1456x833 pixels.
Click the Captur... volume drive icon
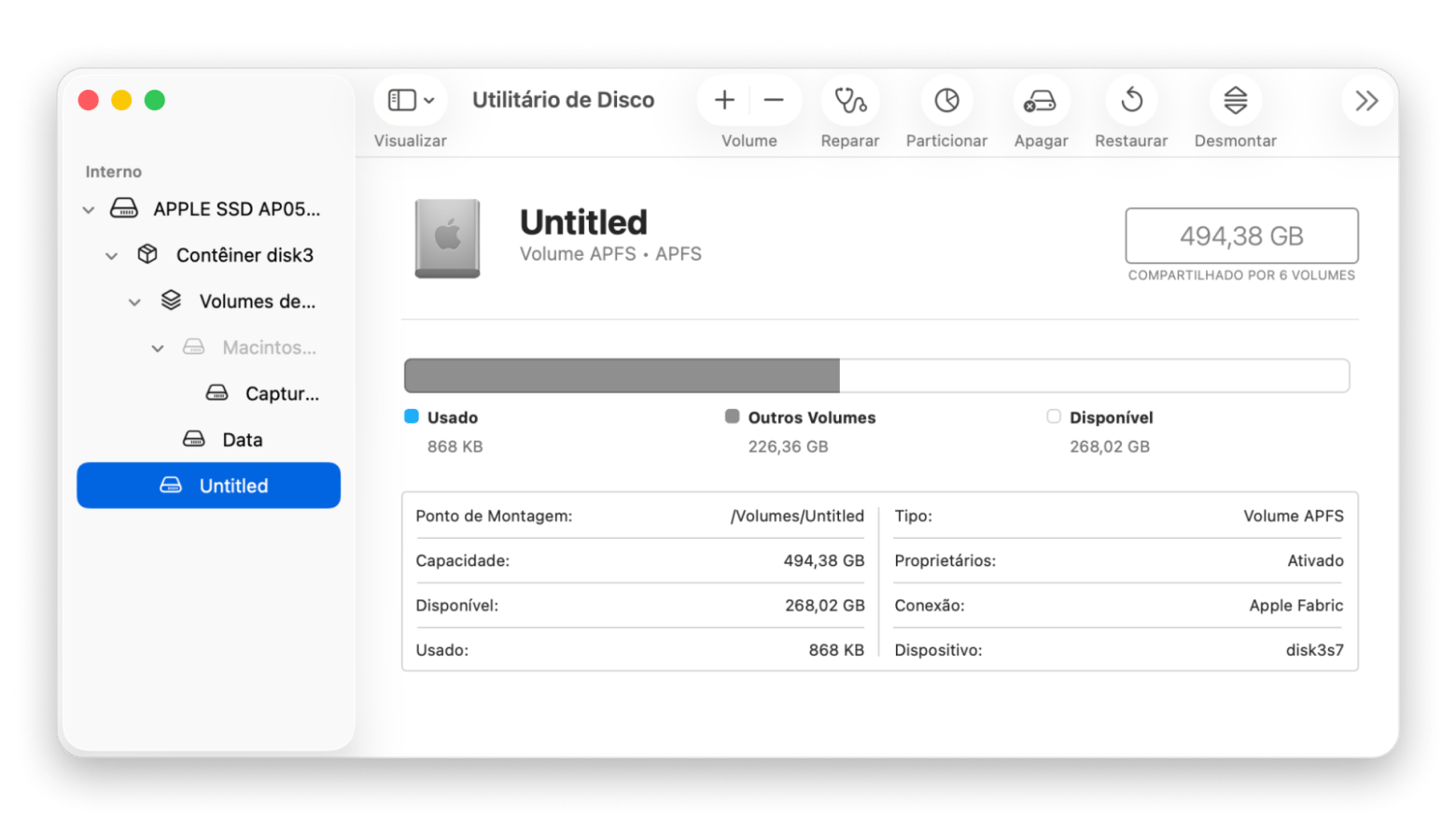pos(217,392)
